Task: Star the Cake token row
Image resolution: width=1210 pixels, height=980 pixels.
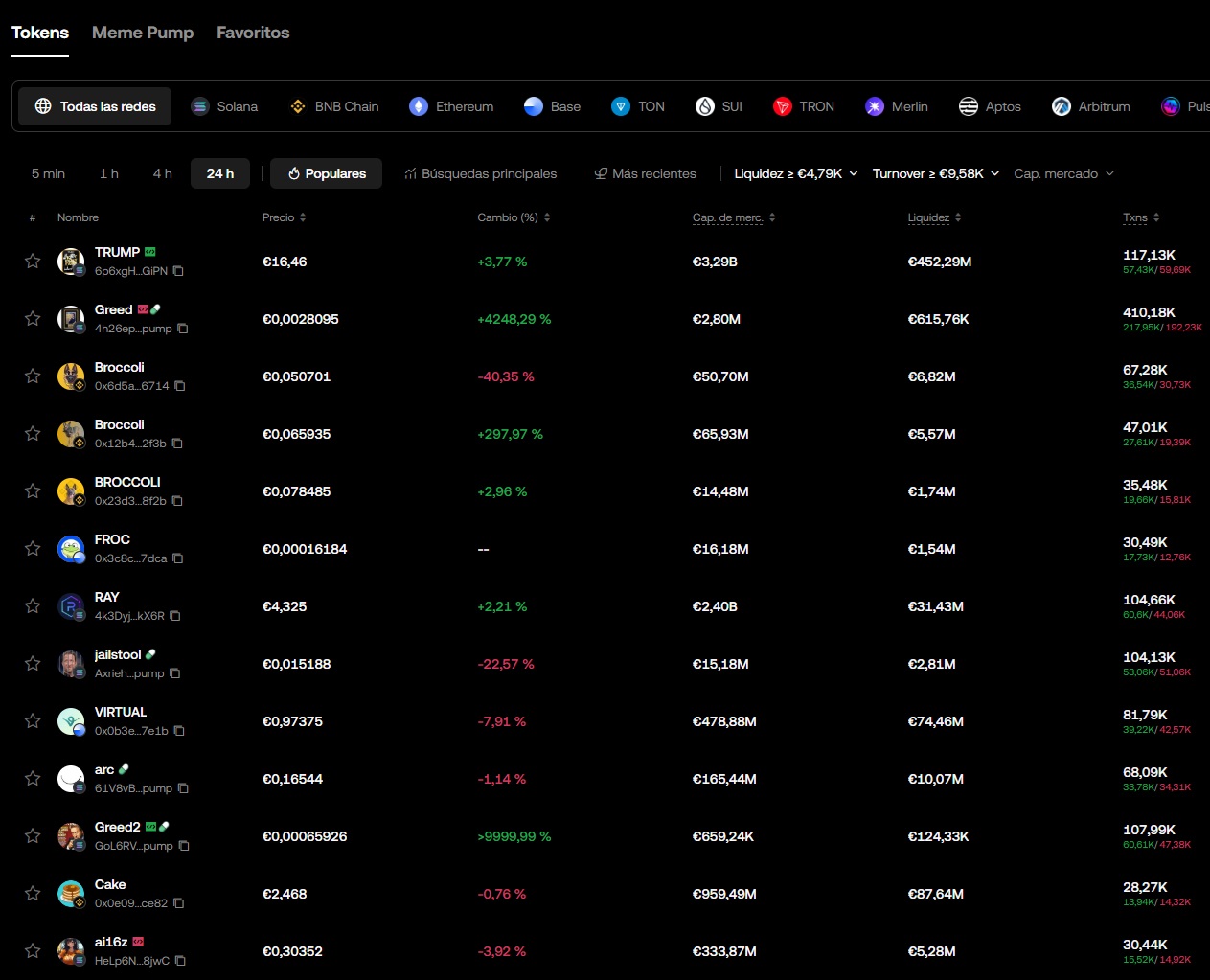Action: pos(32,893)
